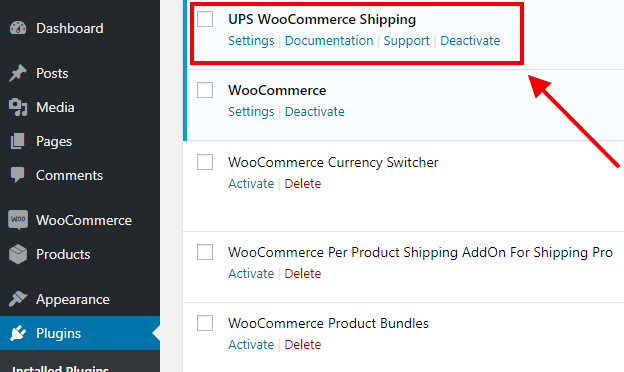
Task: Click the Dashboard gauge icon
Action: [18, 28]
